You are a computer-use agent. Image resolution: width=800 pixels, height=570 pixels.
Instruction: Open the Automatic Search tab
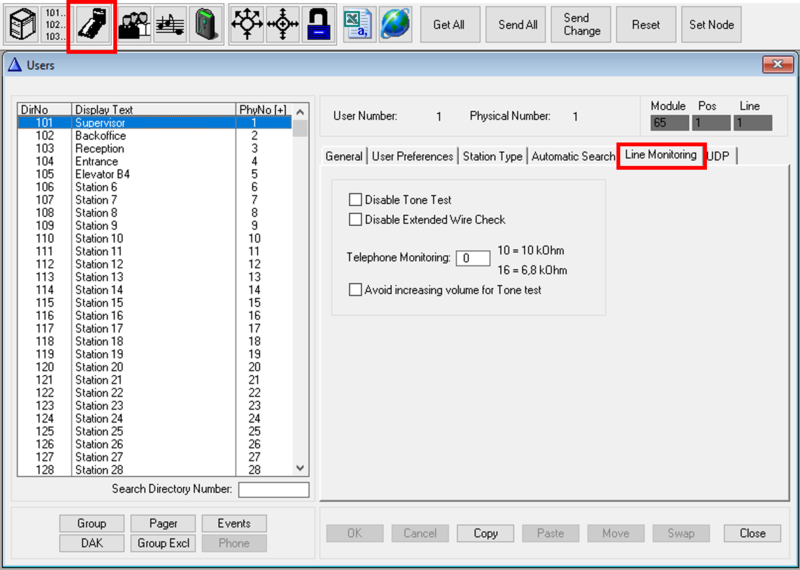pos(573,156)
